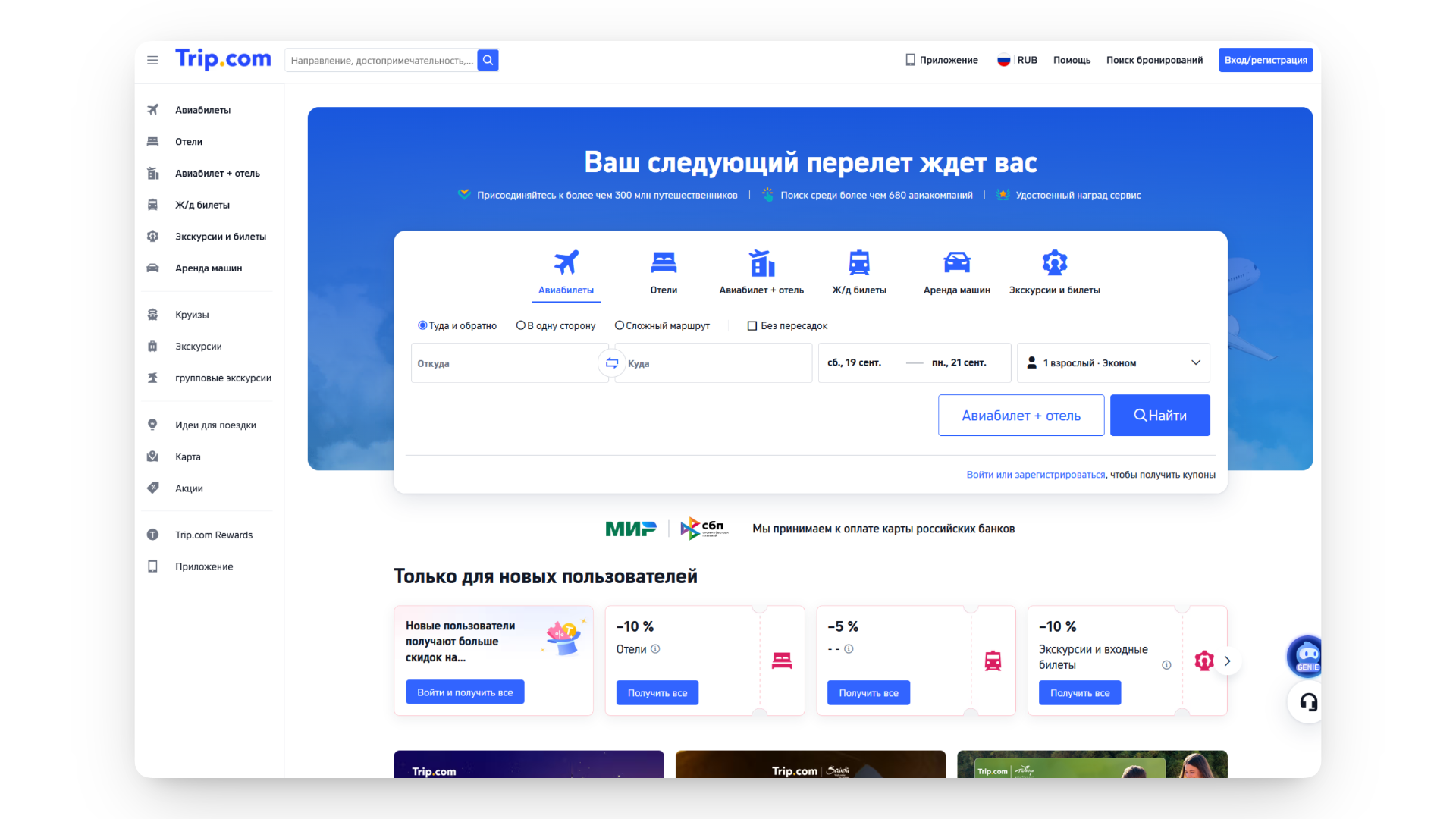This screenshot has height=819, width=1456.
Task: Click the bed icon beside sidebar Отели
Action: click(x=152, y=142)
